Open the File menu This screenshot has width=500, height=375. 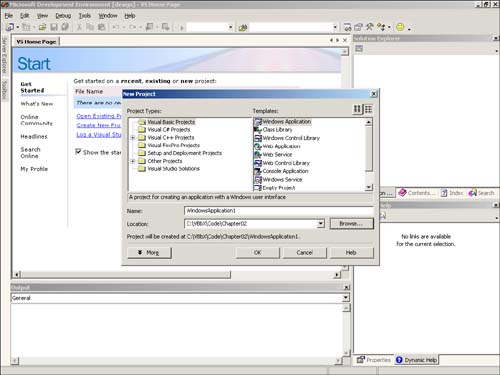pos(9,16)
